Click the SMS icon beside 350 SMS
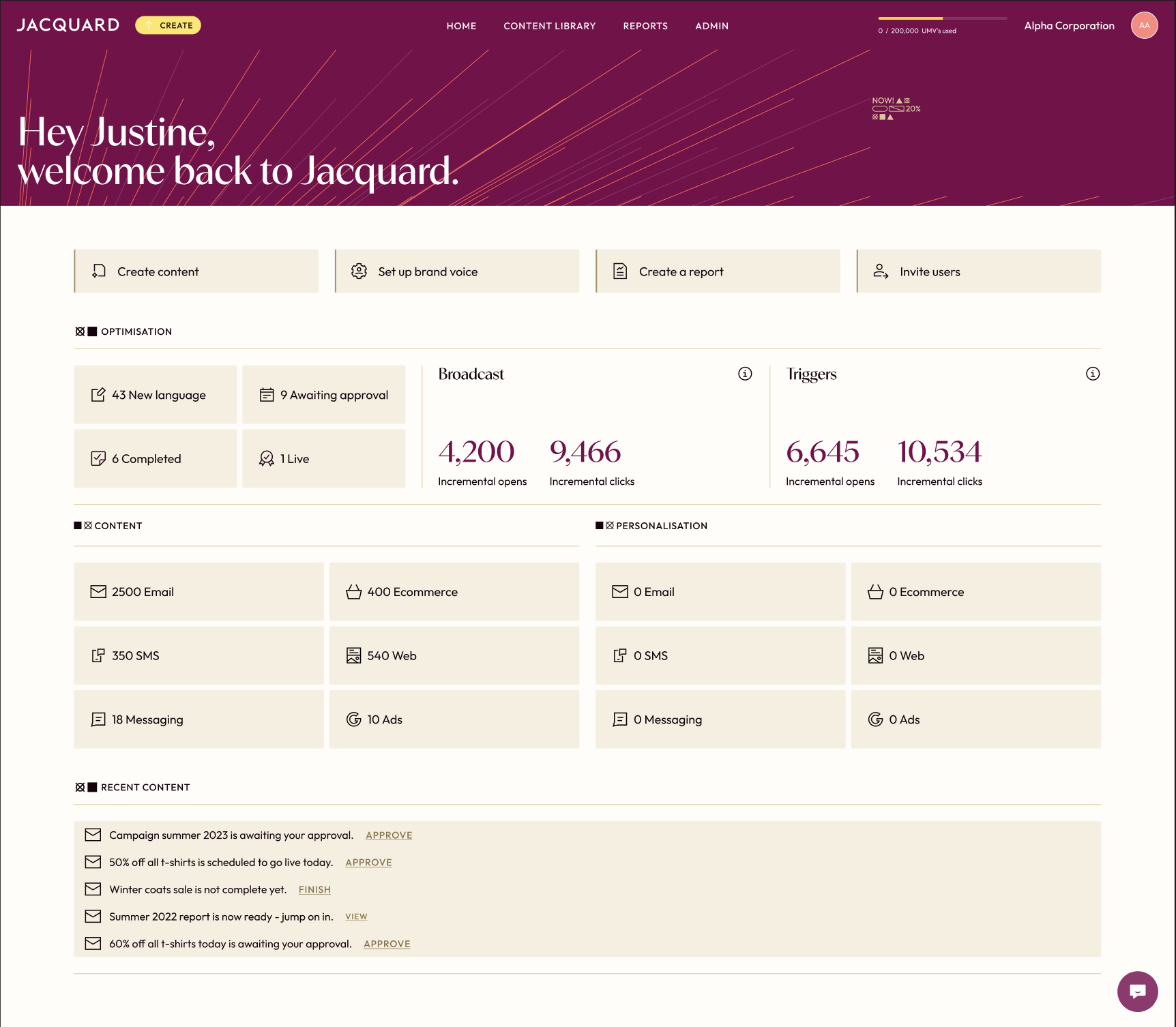 [98, 655]
